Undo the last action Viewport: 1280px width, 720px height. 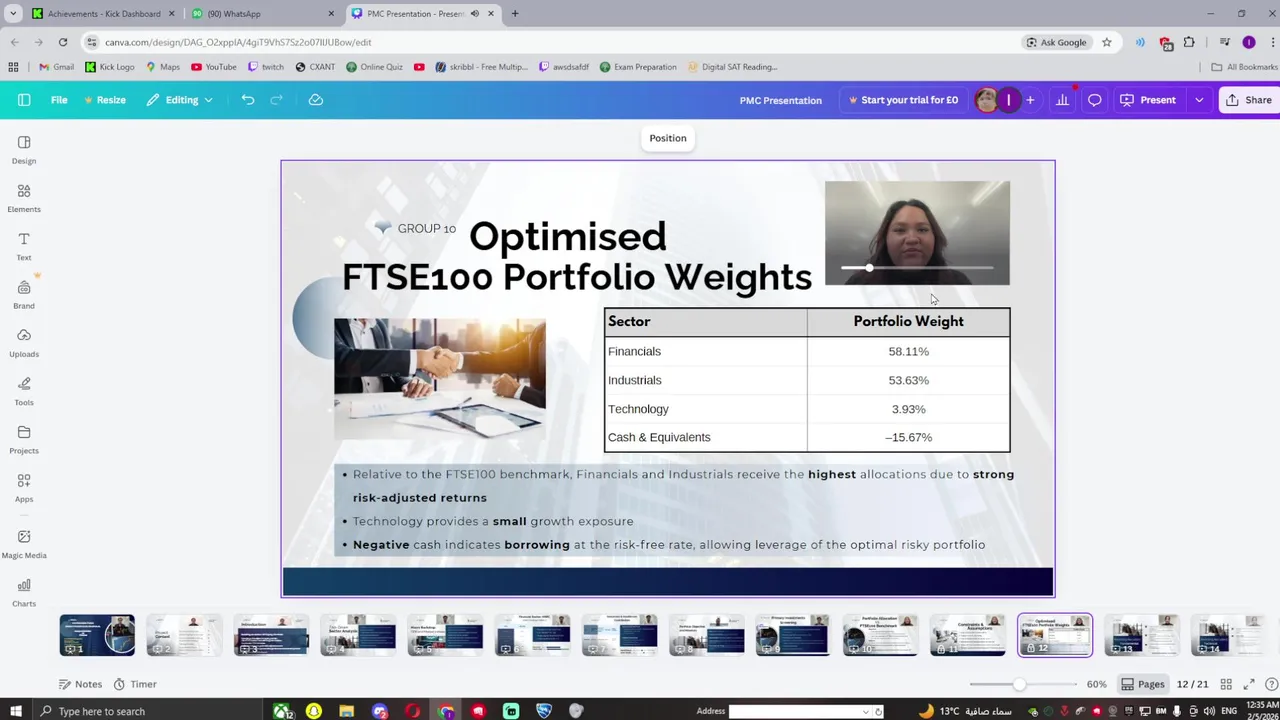coord(248,100)
